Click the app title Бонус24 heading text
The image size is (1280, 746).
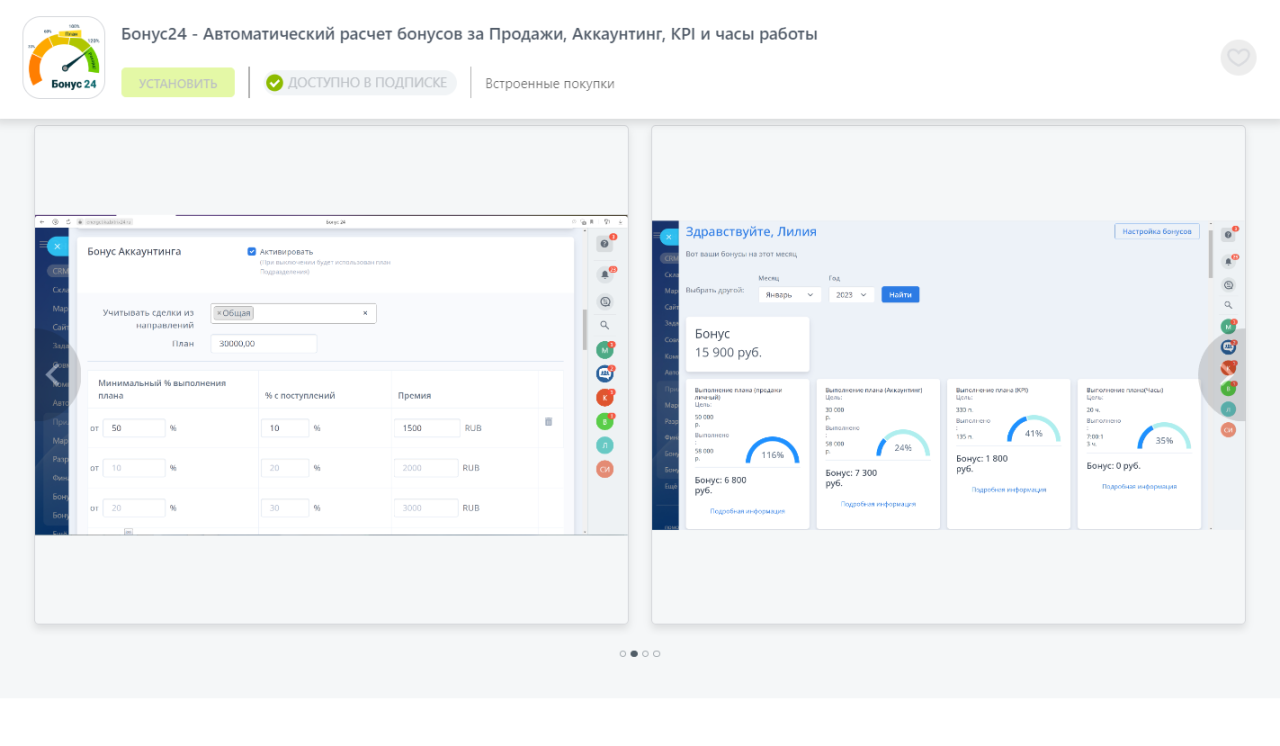pyautogui.click(x=469, y=34)
